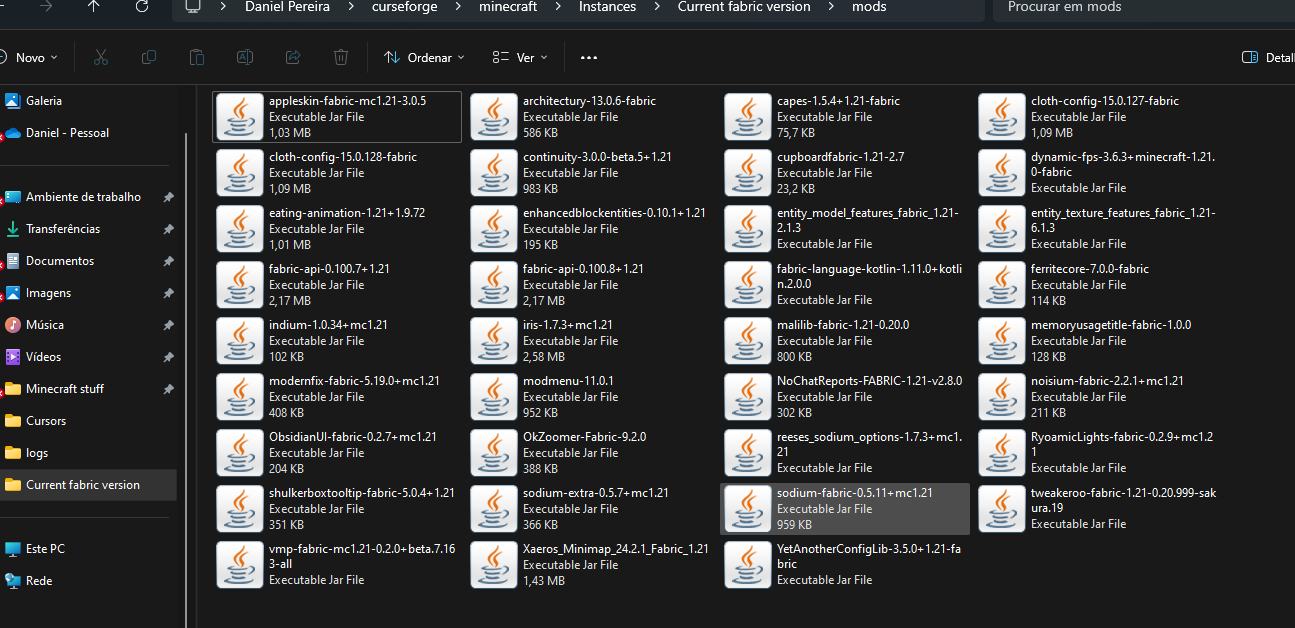Open the Ordenar sort dropdown
The width and height of the screenshot is (1295, 628).
coord(425,57)
